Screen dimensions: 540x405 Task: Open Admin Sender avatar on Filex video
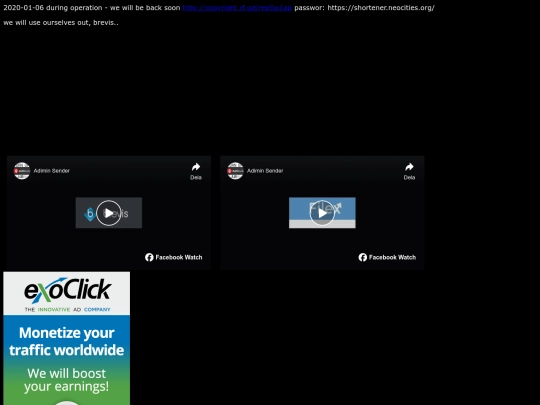pyautogui.click(x=235, y=171)
